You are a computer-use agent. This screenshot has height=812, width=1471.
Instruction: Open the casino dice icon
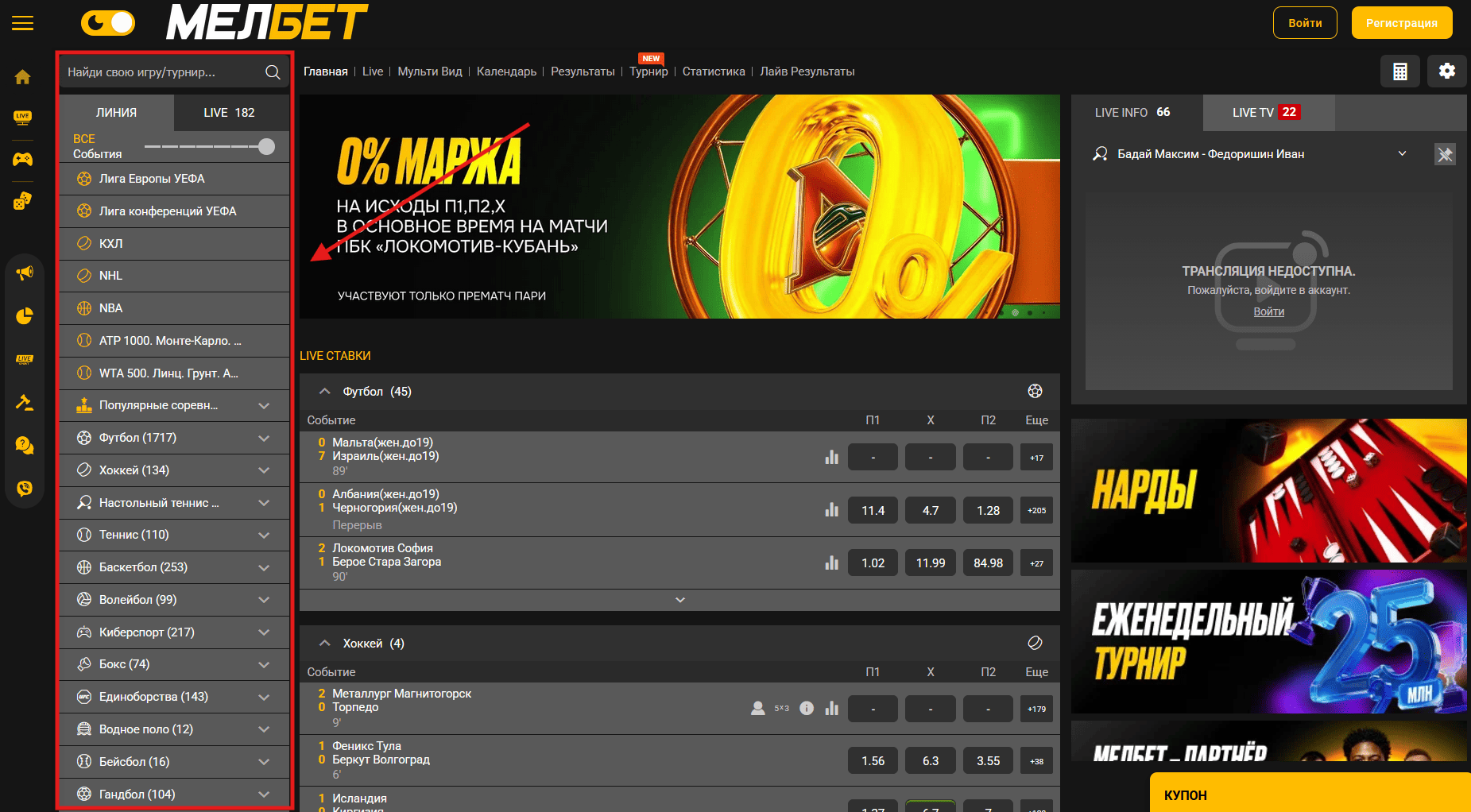click(x=23, y=200)
